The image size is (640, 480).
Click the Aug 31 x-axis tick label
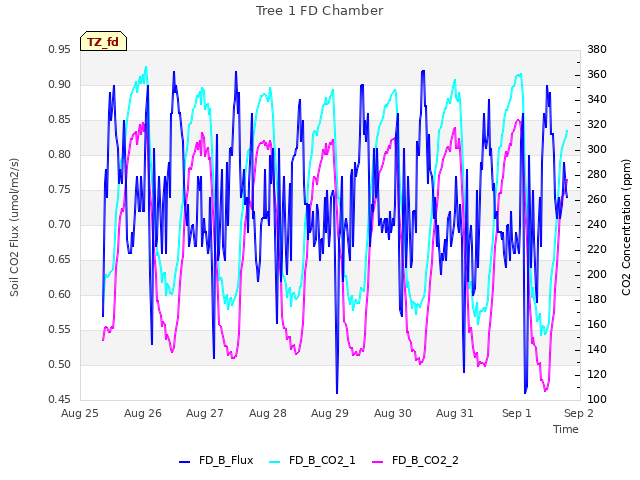[455, 413]
